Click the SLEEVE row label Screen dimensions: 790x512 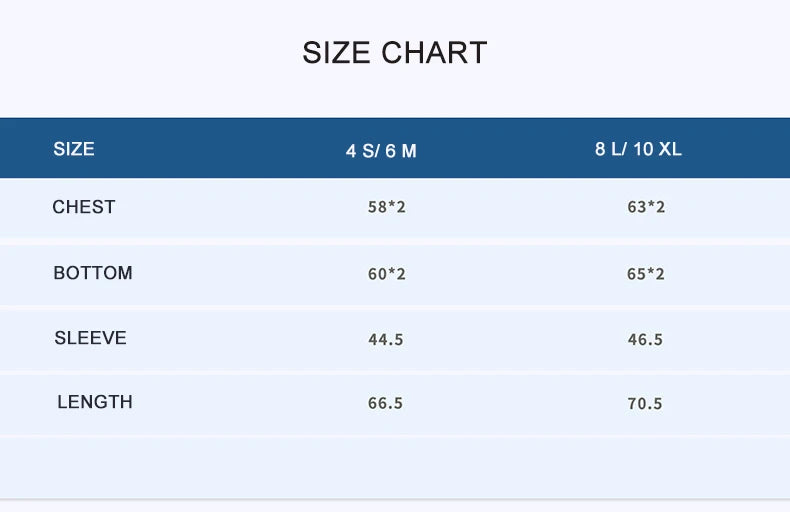[90, 338]
